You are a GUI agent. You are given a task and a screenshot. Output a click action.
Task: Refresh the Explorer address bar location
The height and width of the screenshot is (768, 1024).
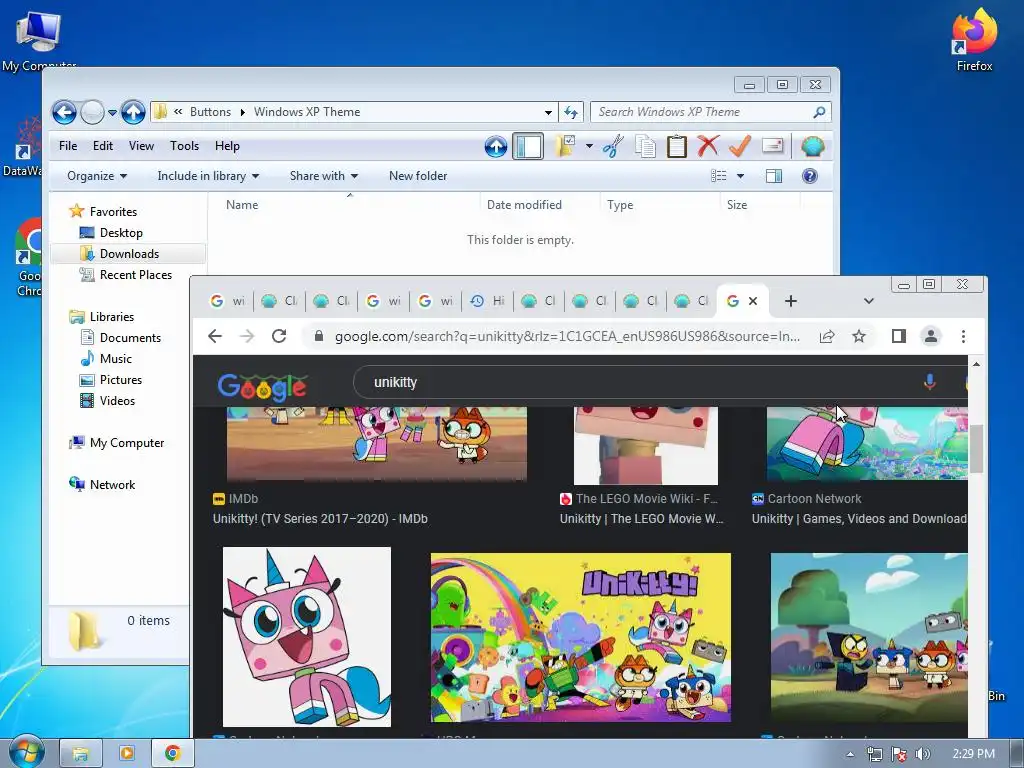tap(571, 112)
